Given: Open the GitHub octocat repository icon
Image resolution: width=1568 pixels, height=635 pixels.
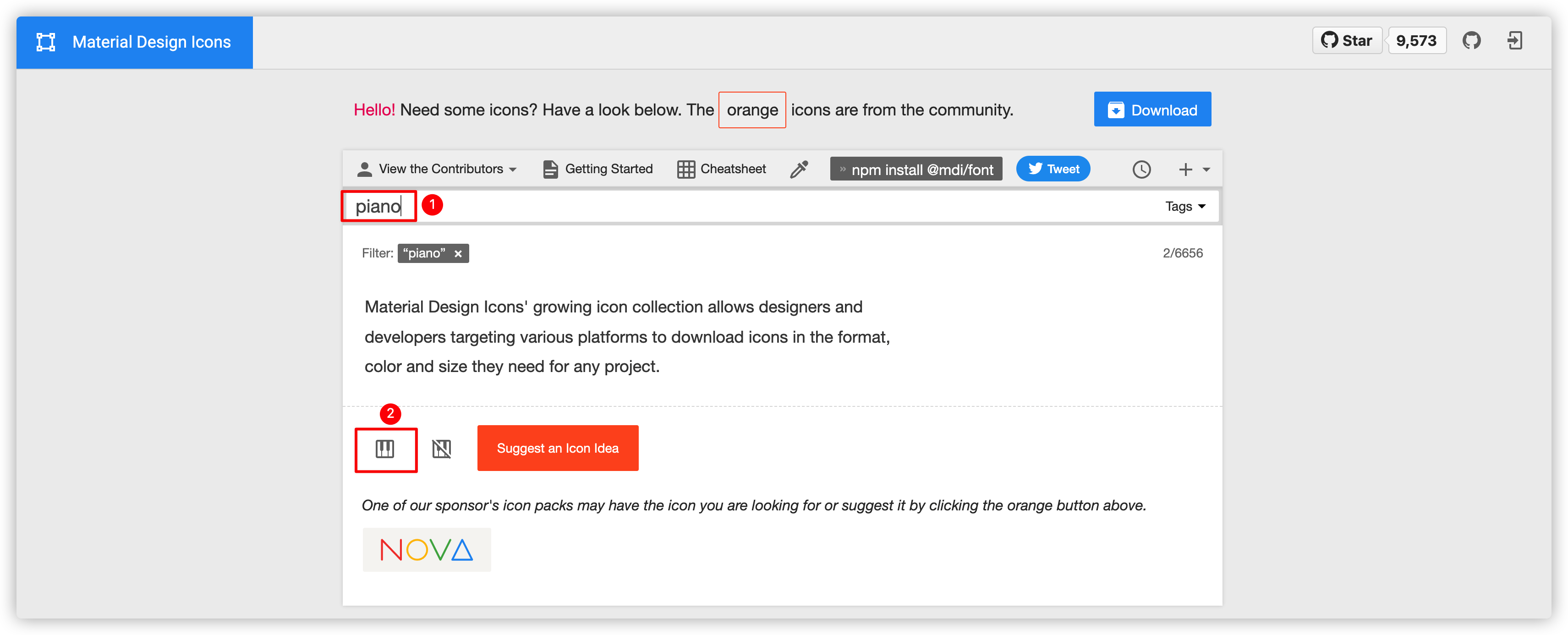Looking at the screenshot, I should click(1471, 41).
